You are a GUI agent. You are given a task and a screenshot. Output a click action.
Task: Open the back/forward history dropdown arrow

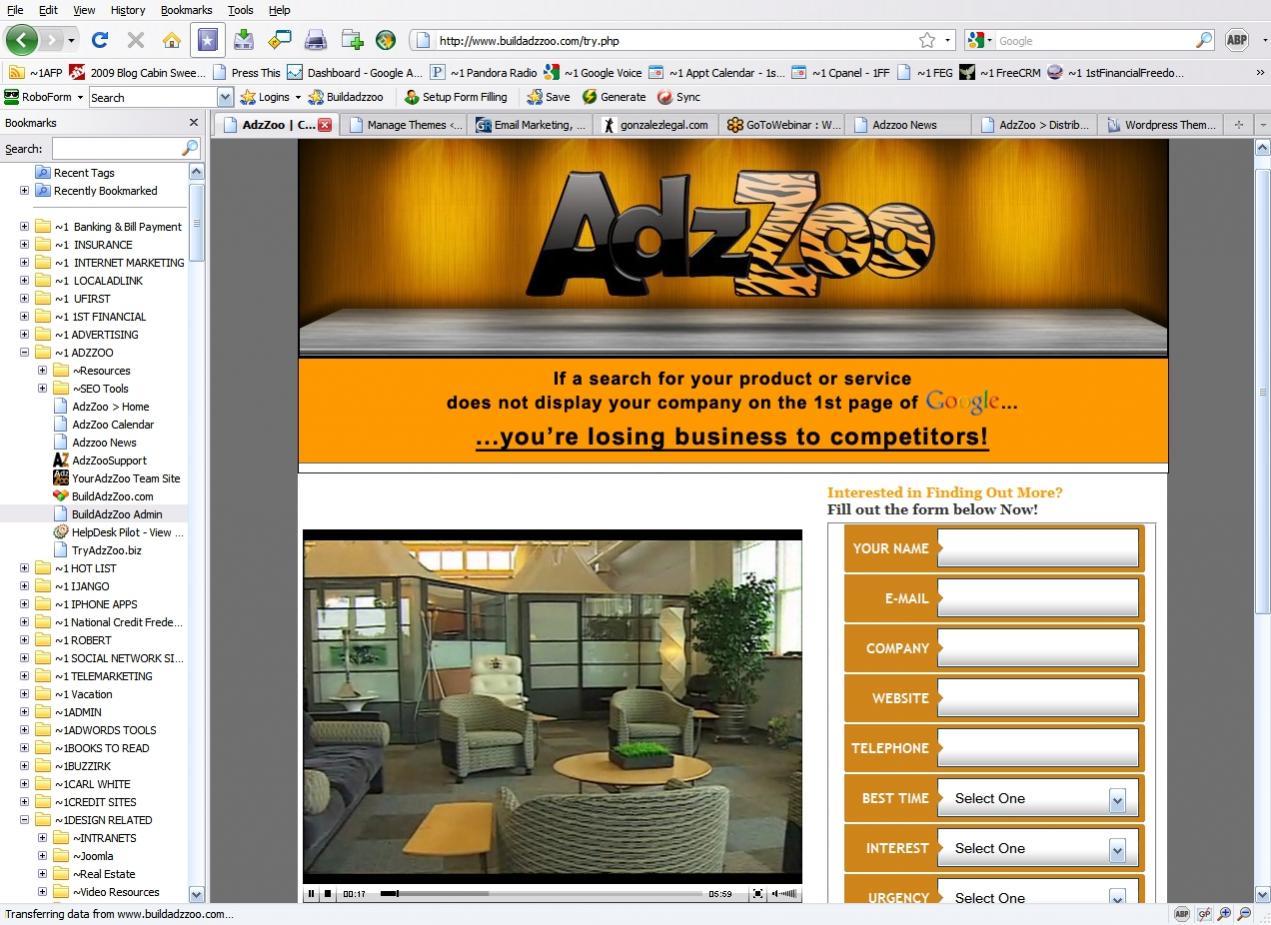72,41
